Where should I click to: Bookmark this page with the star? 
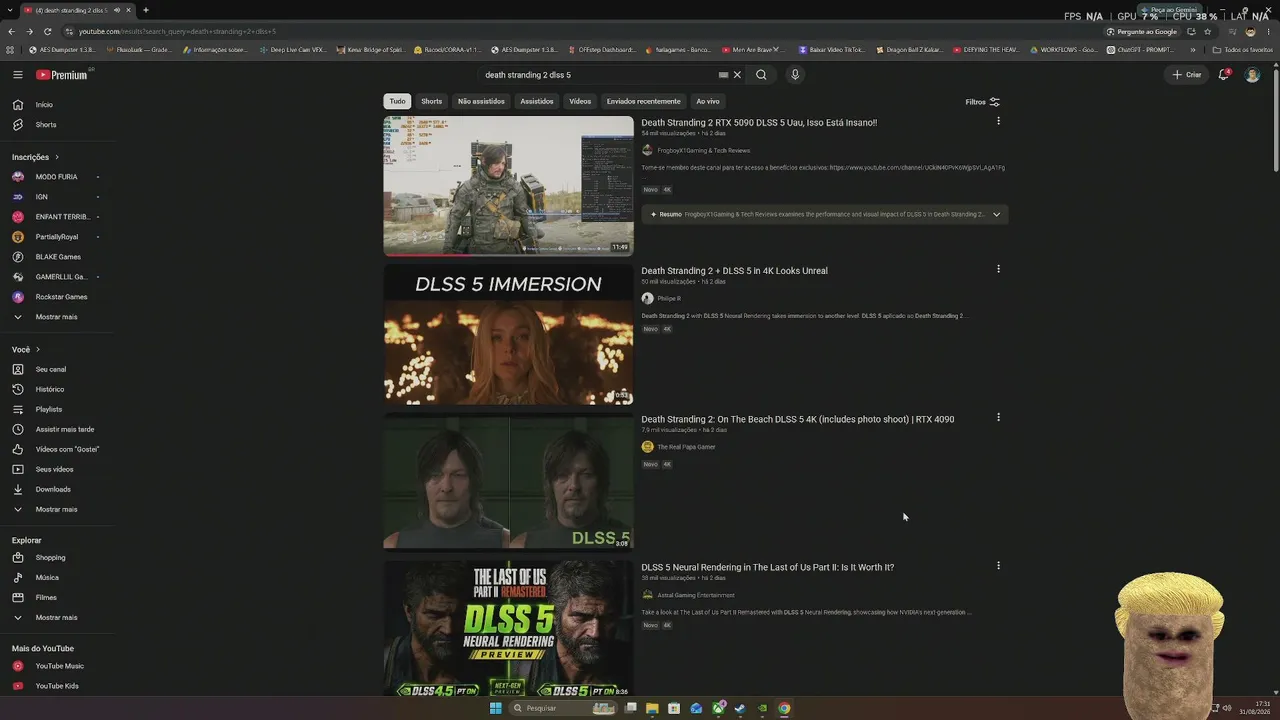1207,31
